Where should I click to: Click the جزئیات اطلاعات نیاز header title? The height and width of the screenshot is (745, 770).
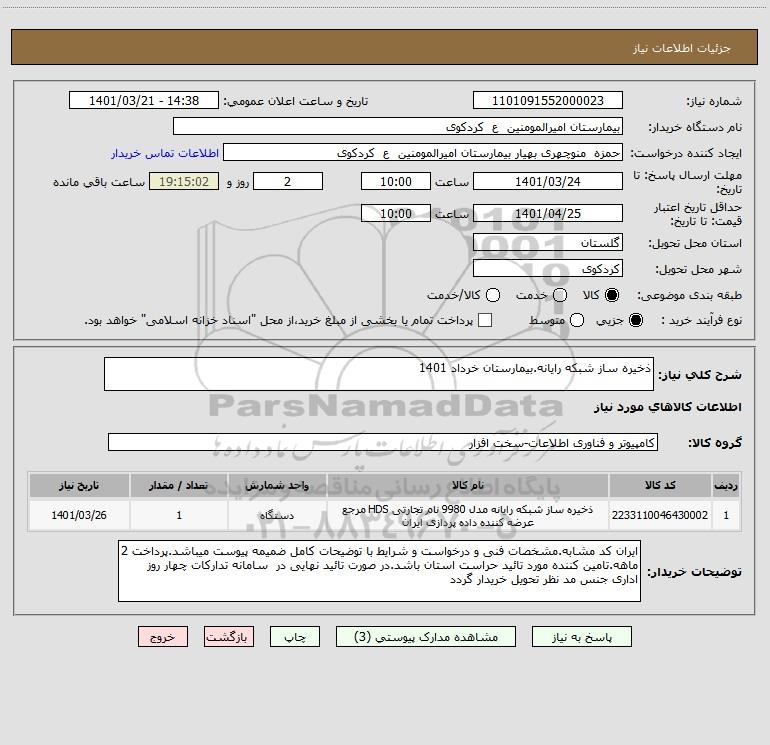coord(682,48)
